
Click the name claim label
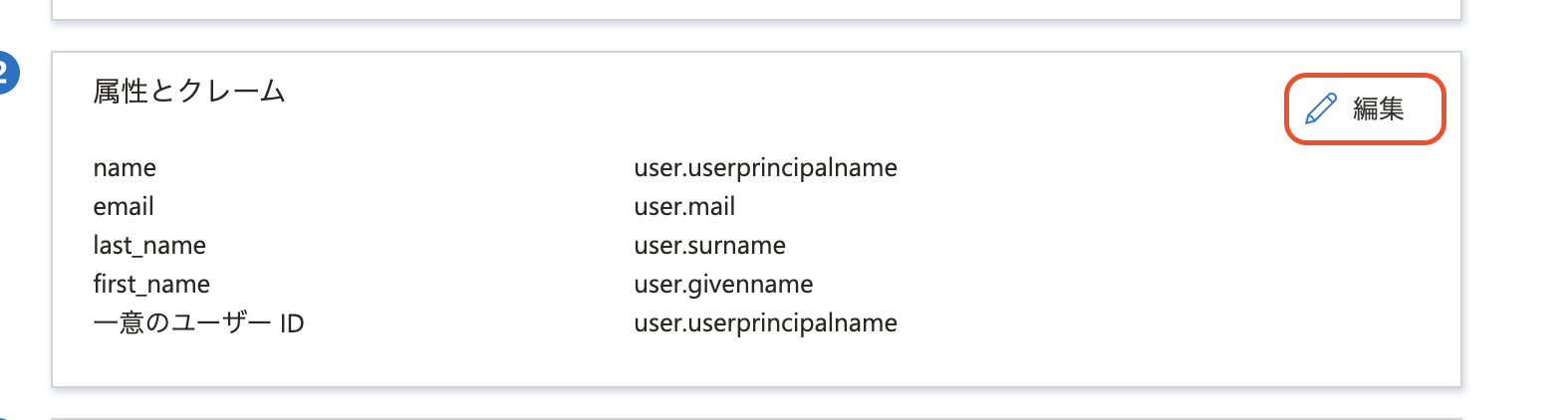(x=125, y=168)
